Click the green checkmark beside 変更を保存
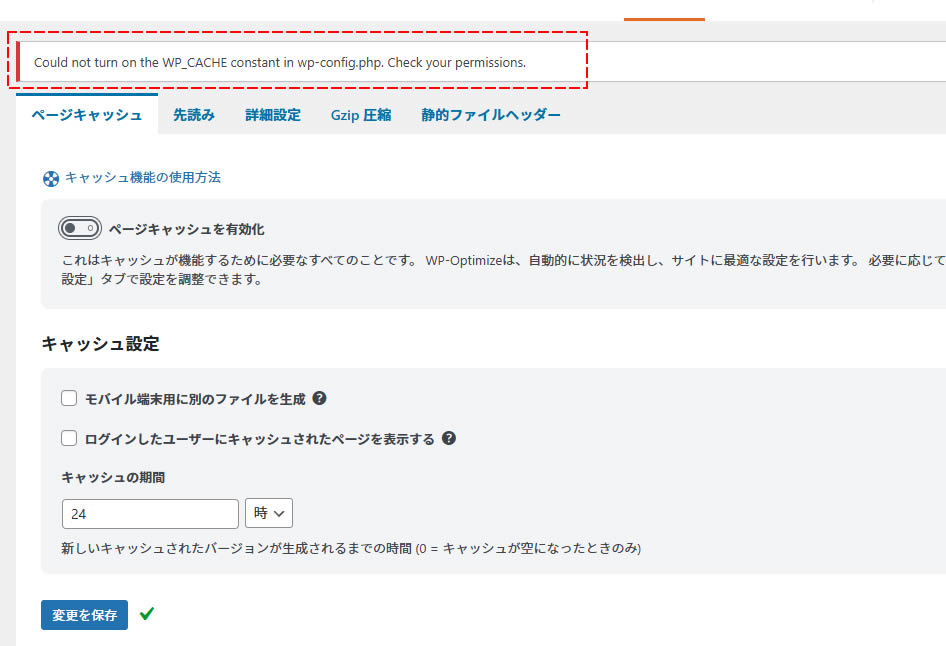The image size is (946, 646). [x=147, y=614]
